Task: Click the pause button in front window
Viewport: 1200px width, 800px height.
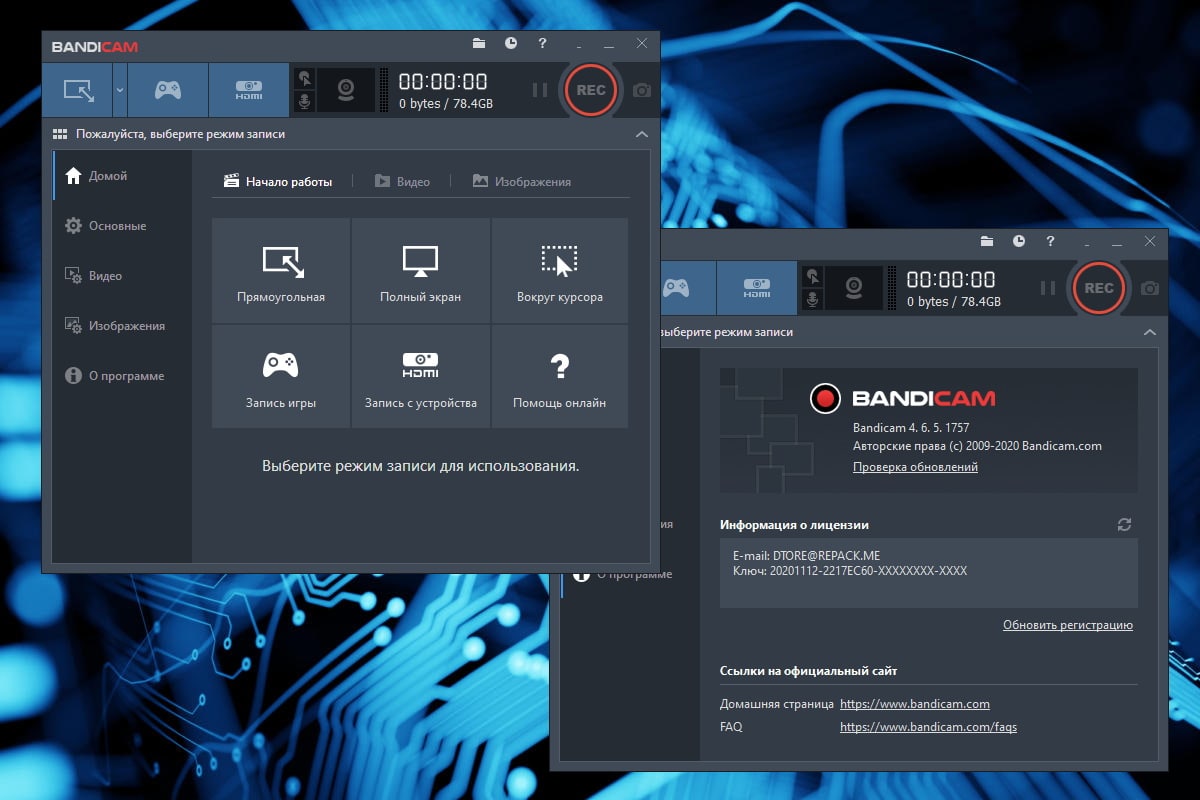Action: point(540,90)
